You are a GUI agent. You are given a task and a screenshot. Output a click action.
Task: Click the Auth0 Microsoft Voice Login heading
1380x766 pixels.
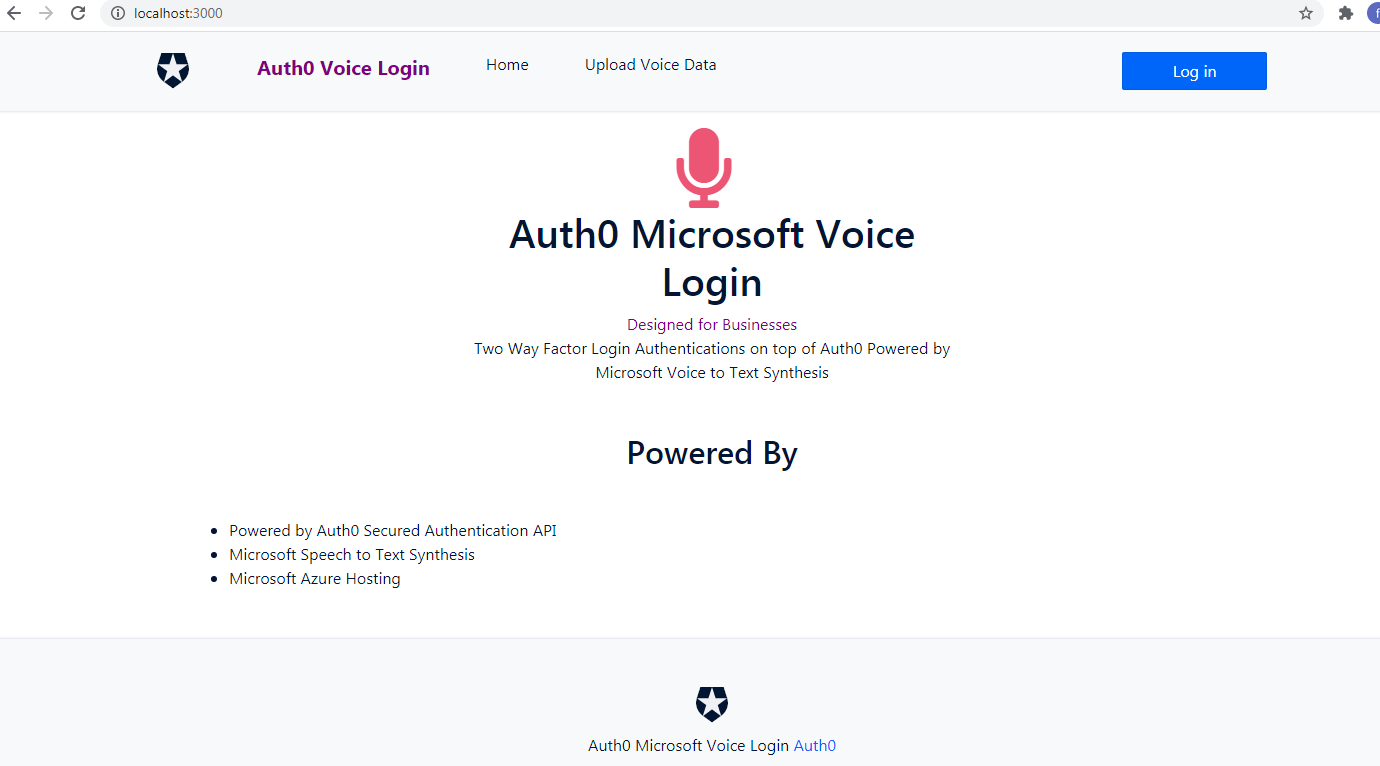[712, 258]
